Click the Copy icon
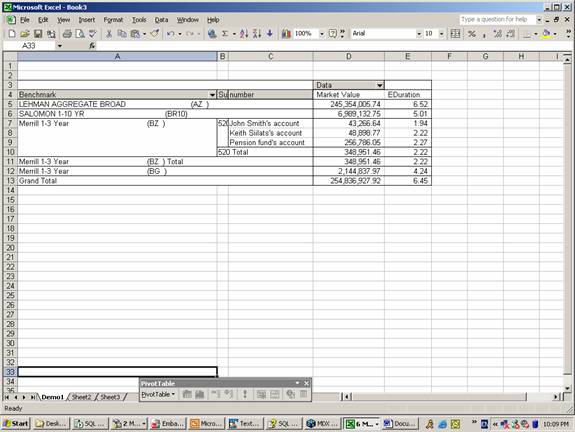Image resolution: width=575 pixels, height=432 pixels. tap(122, 34)
